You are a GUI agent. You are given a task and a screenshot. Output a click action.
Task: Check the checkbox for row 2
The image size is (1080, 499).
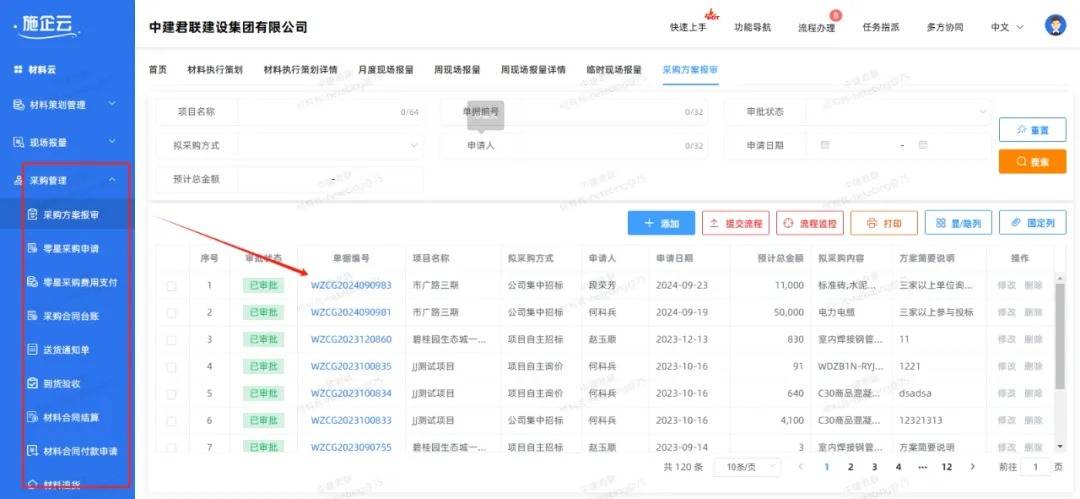pos(172,312)
